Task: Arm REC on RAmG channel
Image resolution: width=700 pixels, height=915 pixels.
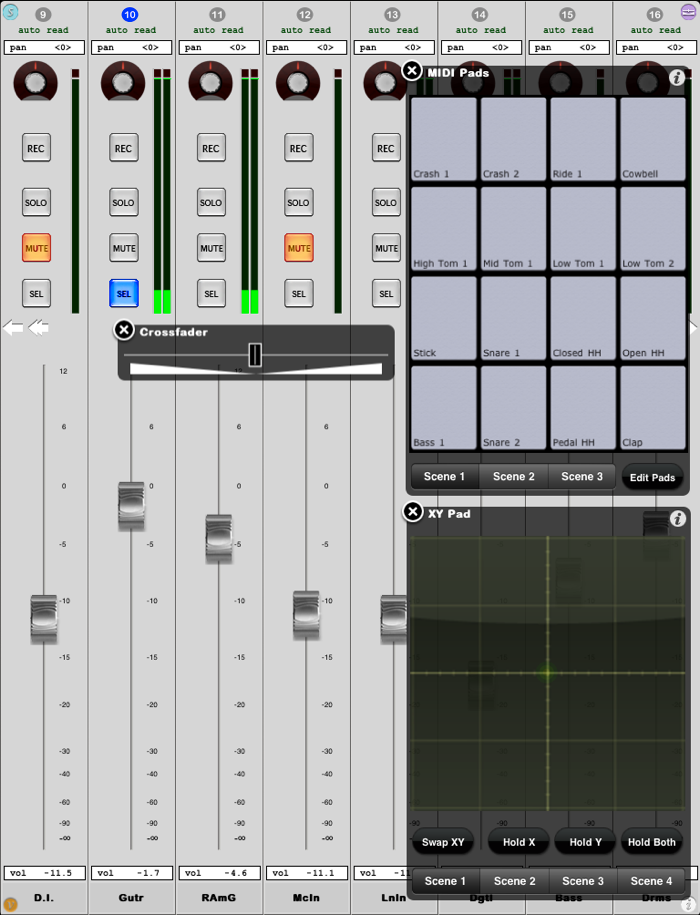Action: 211,148
